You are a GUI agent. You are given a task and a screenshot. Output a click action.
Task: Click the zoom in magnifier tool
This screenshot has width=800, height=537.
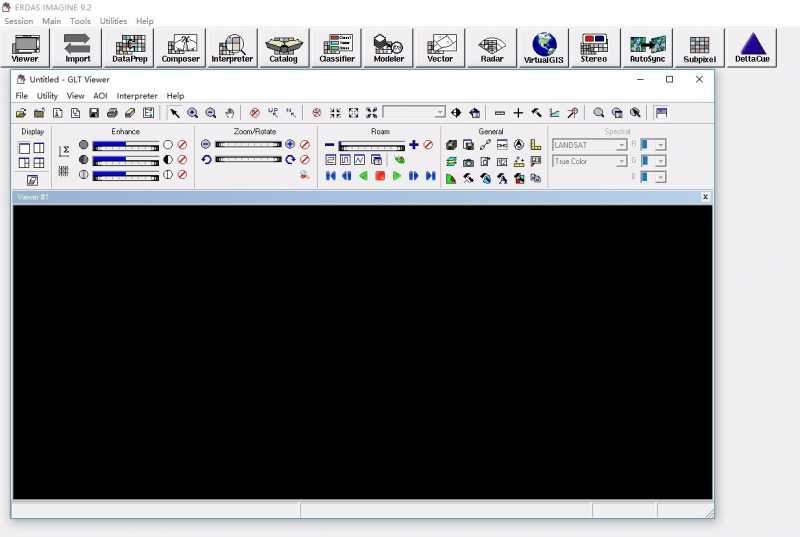pyautogui.click(x=192, y=113)
